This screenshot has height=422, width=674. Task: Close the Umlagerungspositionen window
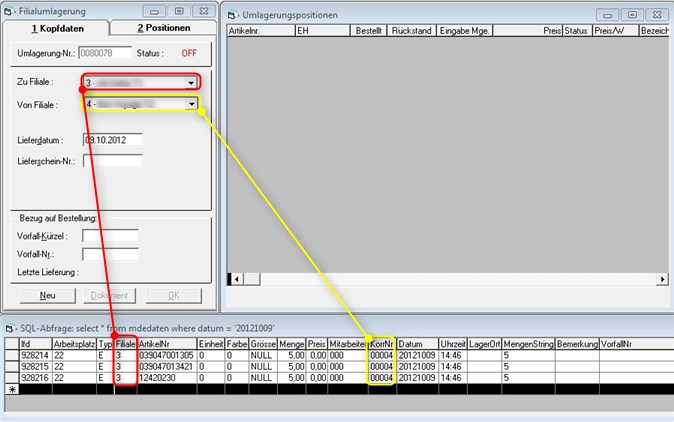[x=658, y=15]
